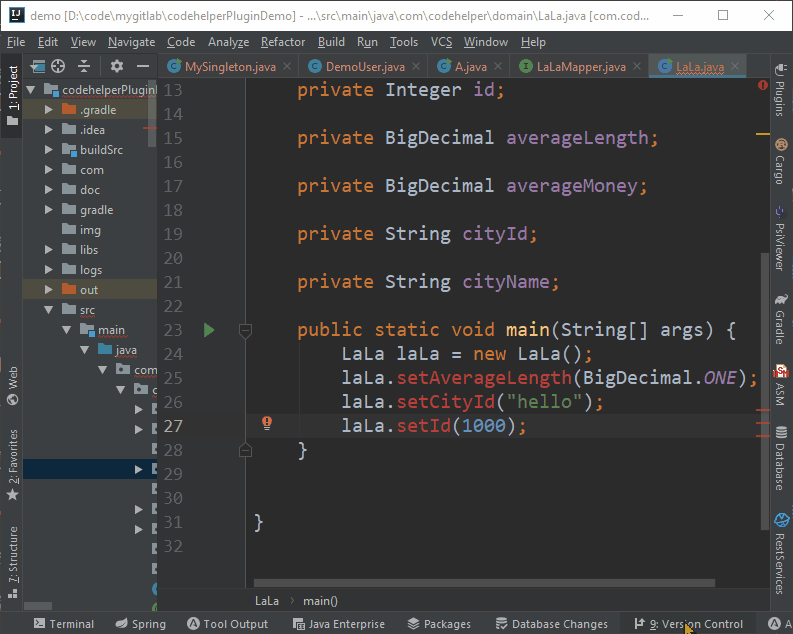The height and width of the screenshot is (634, 793).
Task: Click the "hello" string literal
Action: 545,402
